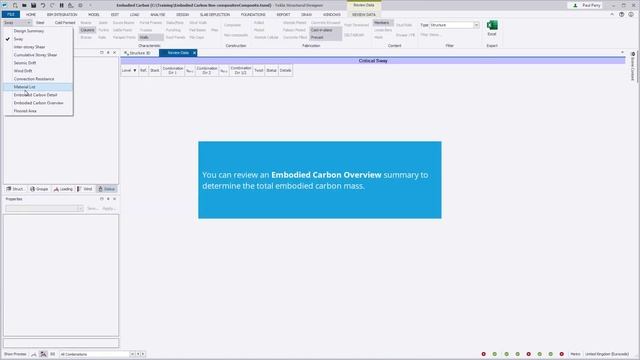Toggle the Members content filter
640x360 pixels.
click(382, 22)
